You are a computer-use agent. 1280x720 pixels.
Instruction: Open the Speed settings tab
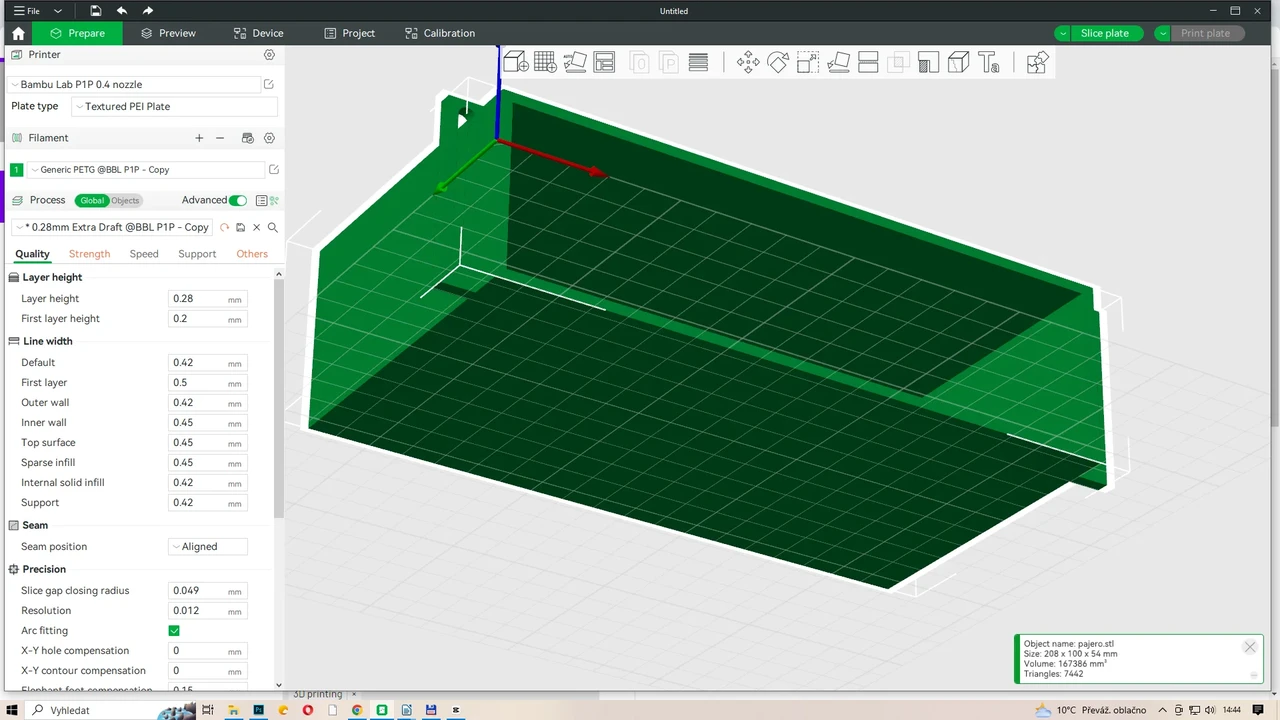click(144, 254)
